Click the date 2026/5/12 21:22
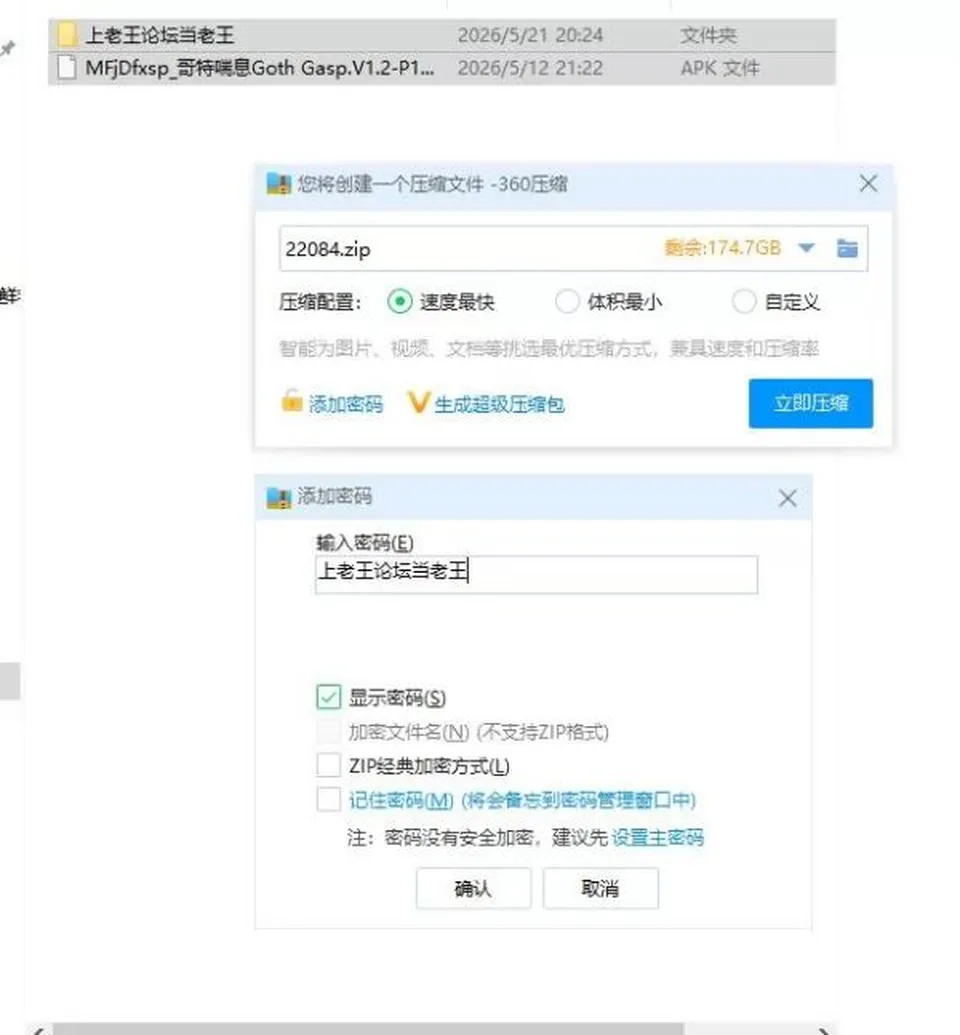 (530, 68)
